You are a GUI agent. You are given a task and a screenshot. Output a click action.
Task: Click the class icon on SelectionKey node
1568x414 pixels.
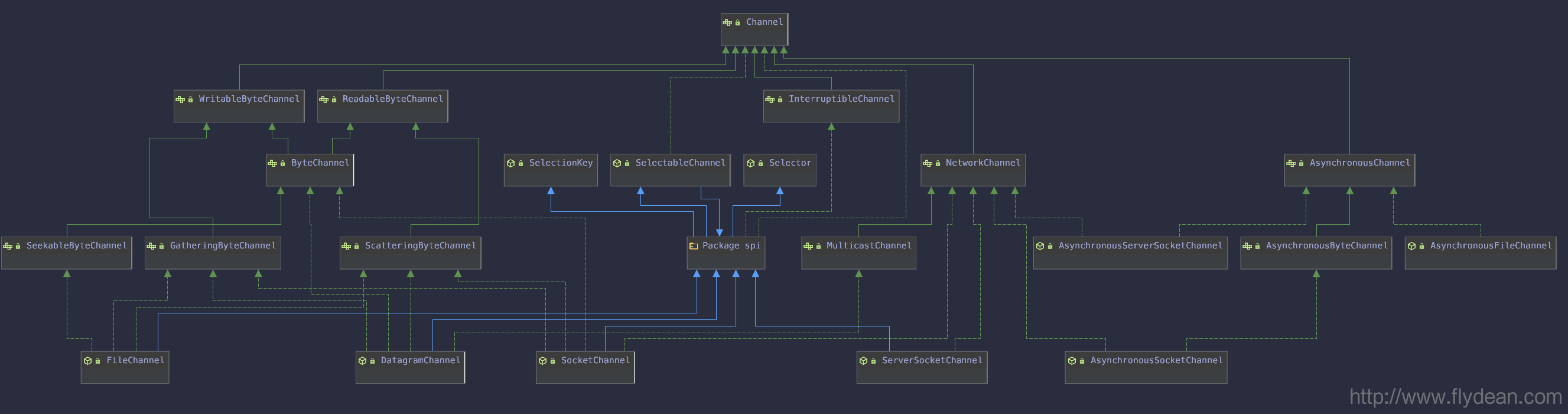510,163
